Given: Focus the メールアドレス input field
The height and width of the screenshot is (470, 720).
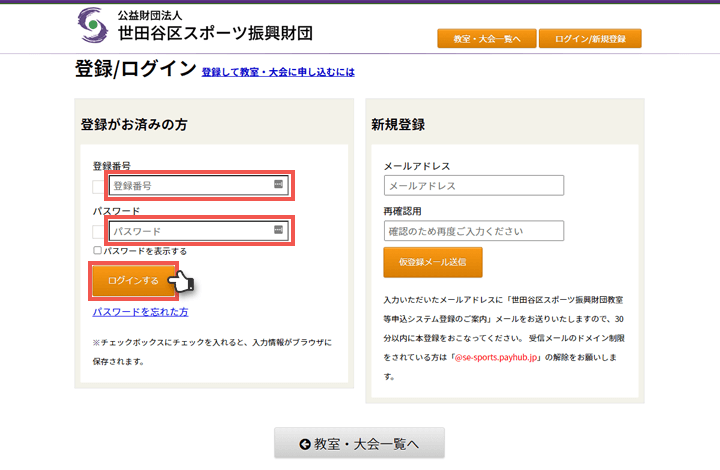Looking at the screenshot, I should pyautogui.click(x=474, y=185).
